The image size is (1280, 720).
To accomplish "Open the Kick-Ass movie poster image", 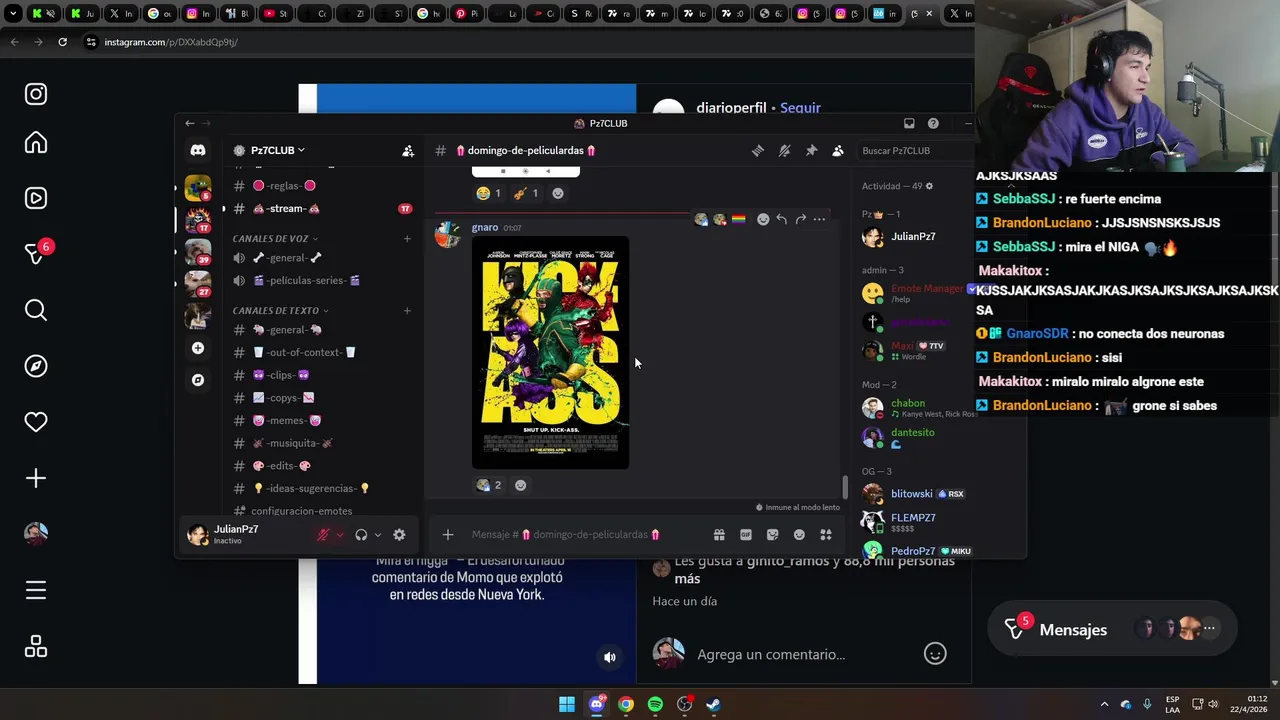I will coord(551,352).
